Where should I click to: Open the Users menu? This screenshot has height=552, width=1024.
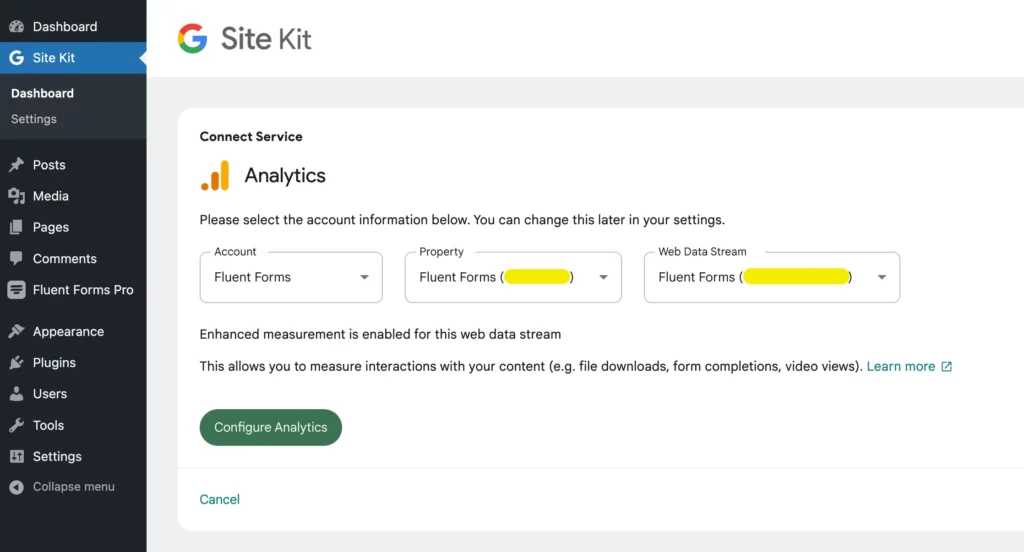(x=73, y=394)
